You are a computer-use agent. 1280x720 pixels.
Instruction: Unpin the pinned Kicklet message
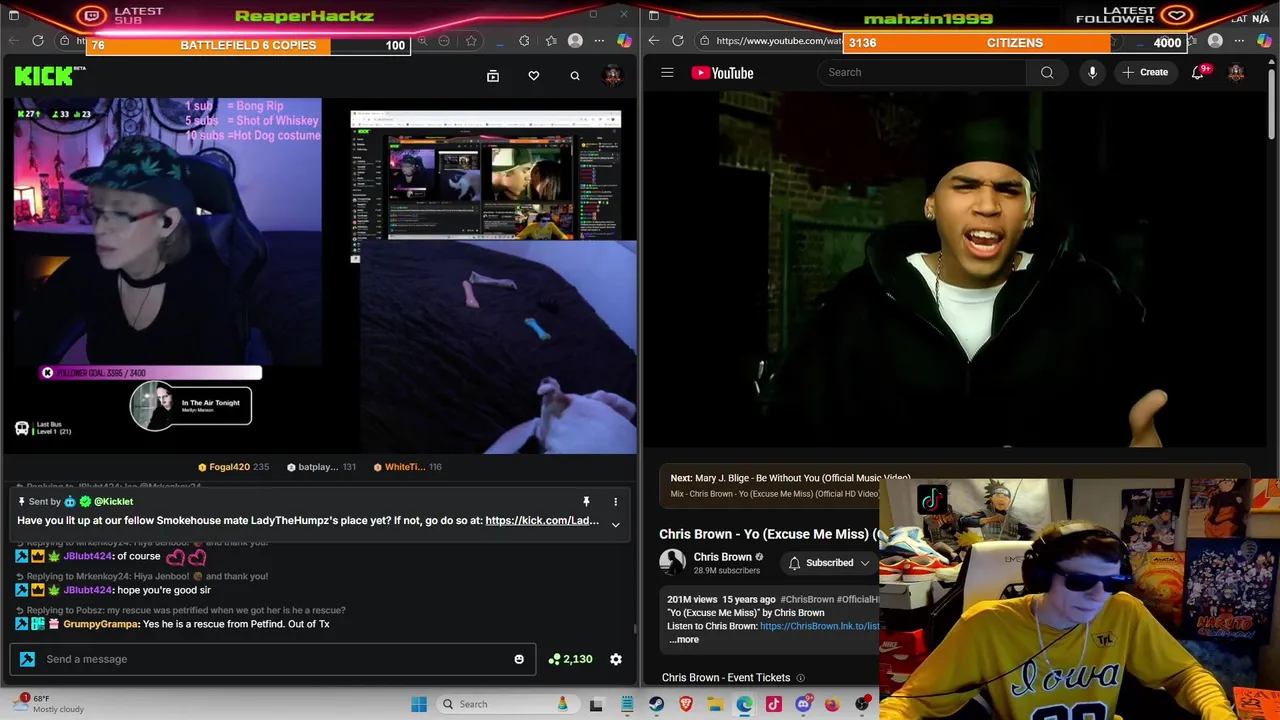click(586, 501)
